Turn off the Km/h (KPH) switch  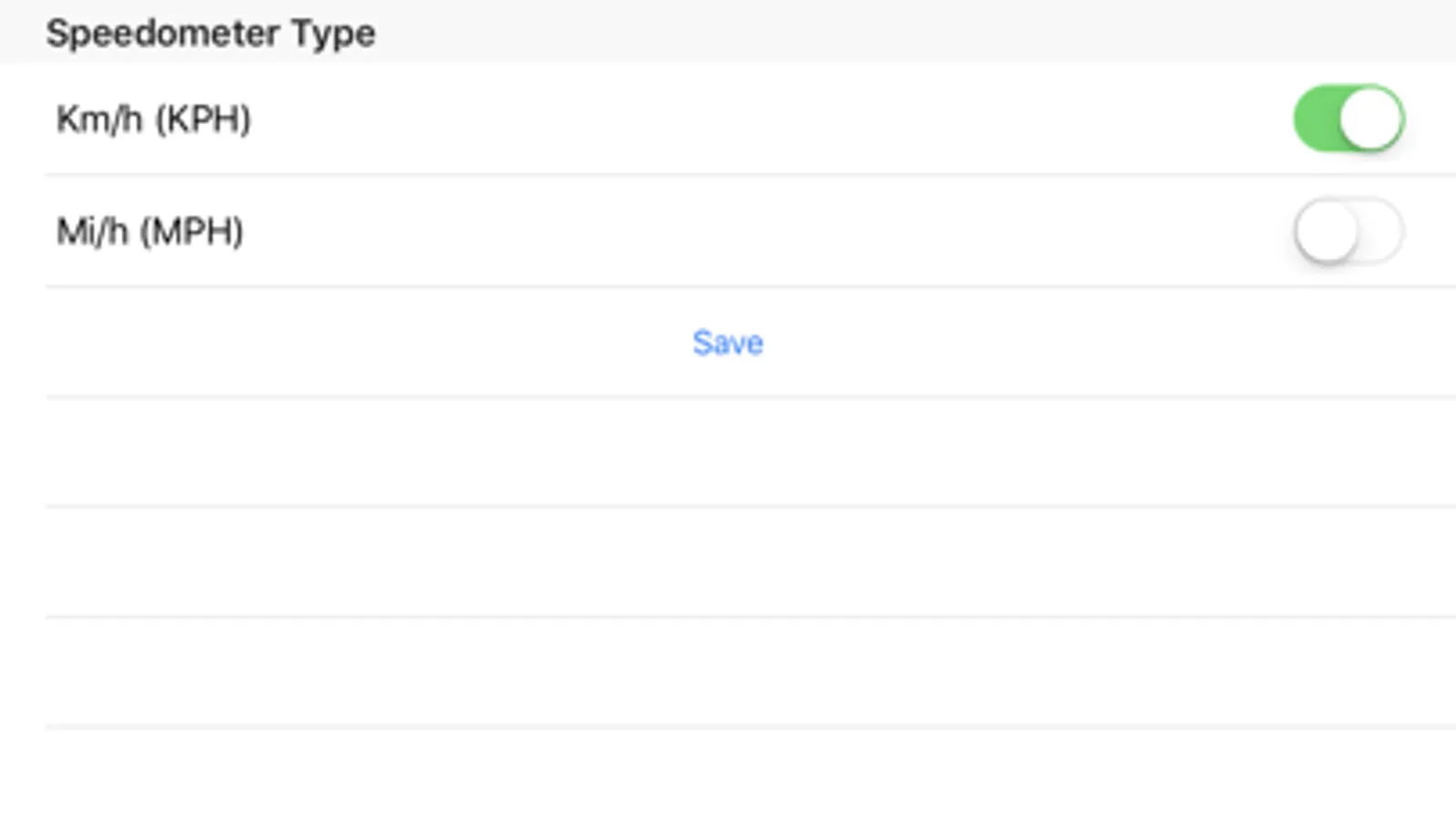tap(1349, 118)
